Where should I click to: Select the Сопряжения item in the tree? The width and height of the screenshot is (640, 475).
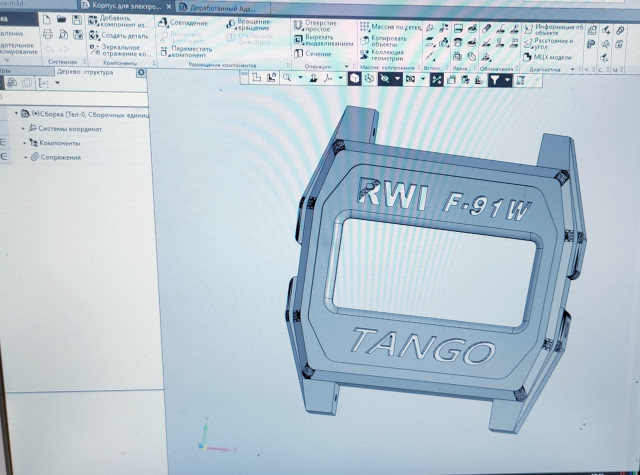tap(58, 157)
